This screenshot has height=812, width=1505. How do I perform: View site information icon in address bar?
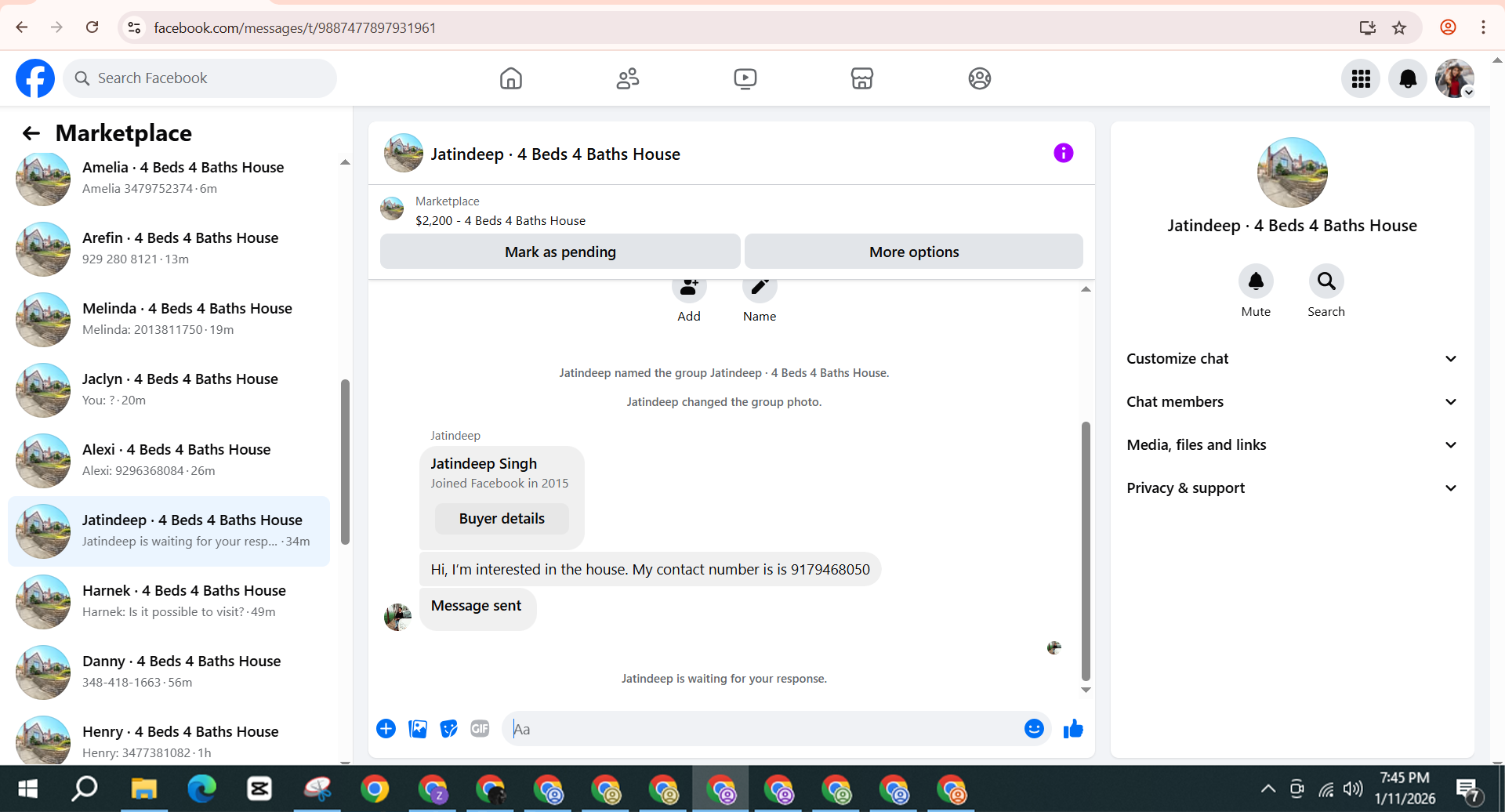[134, 27]
